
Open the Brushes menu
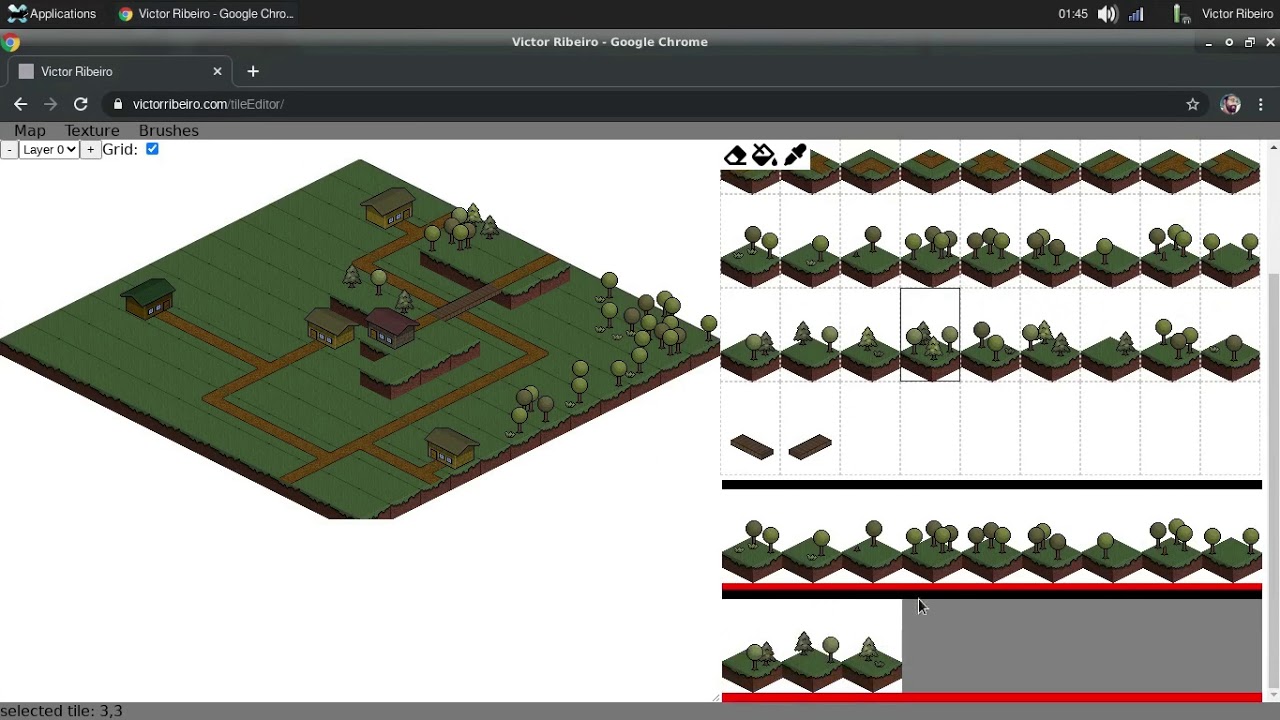(x=168, y=130)
